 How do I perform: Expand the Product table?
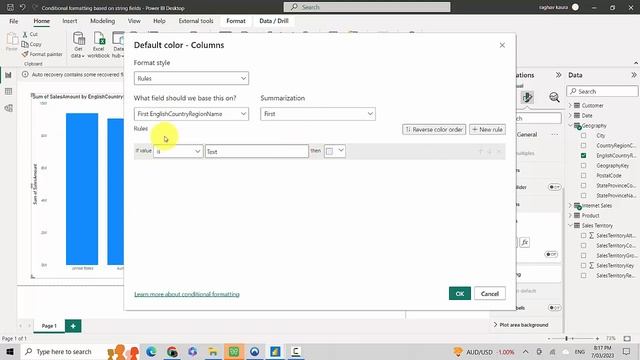tap(571, 216)
